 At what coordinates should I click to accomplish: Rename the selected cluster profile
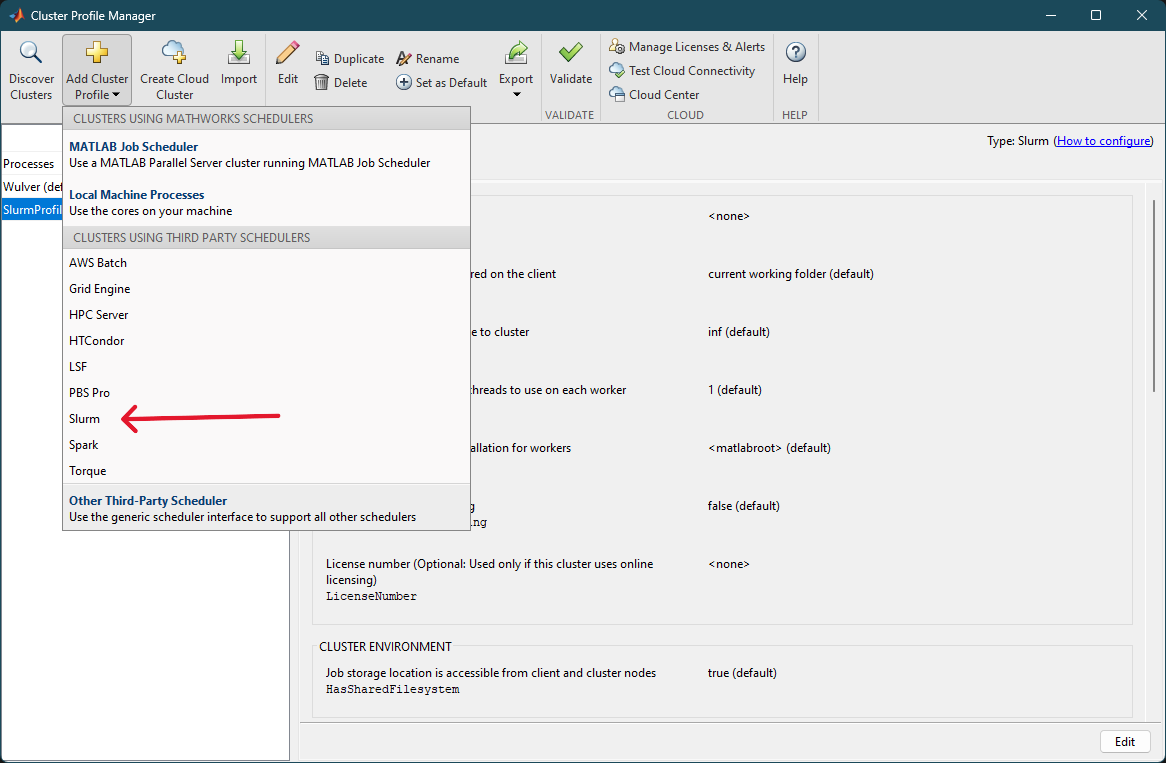pyautogui.click(x=428, y=59)
